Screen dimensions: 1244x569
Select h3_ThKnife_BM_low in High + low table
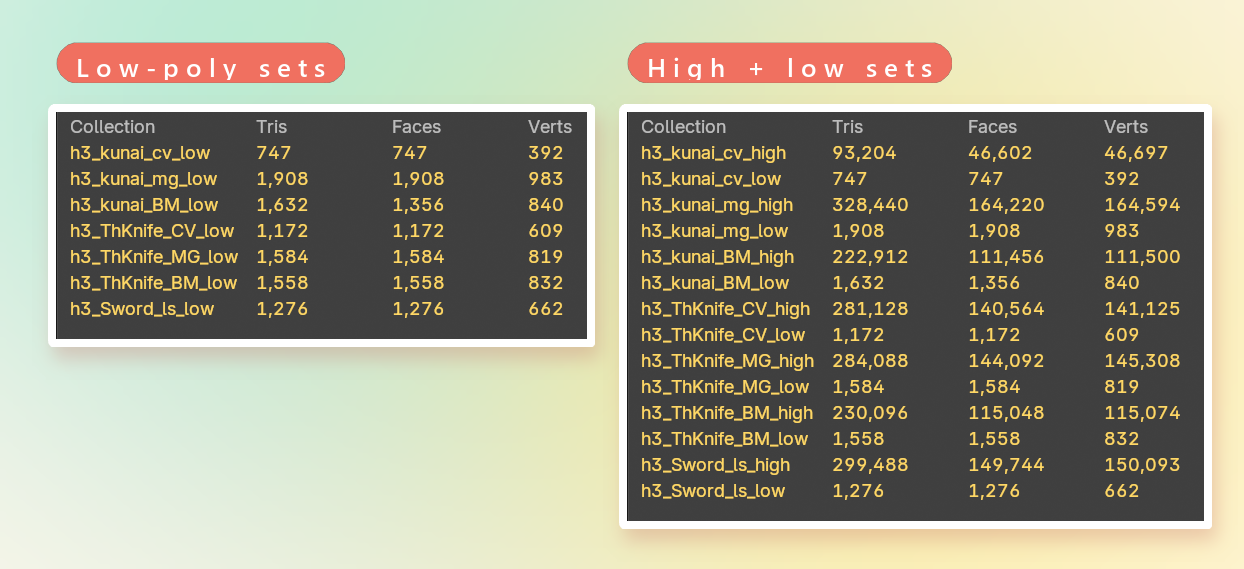coord(725,439)
